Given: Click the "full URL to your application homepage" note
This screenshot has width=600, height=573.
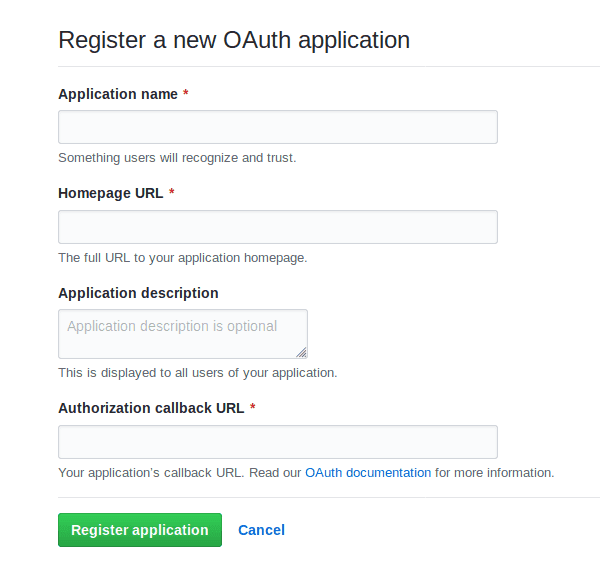Looking at the screenshot, I should [182, 257].
